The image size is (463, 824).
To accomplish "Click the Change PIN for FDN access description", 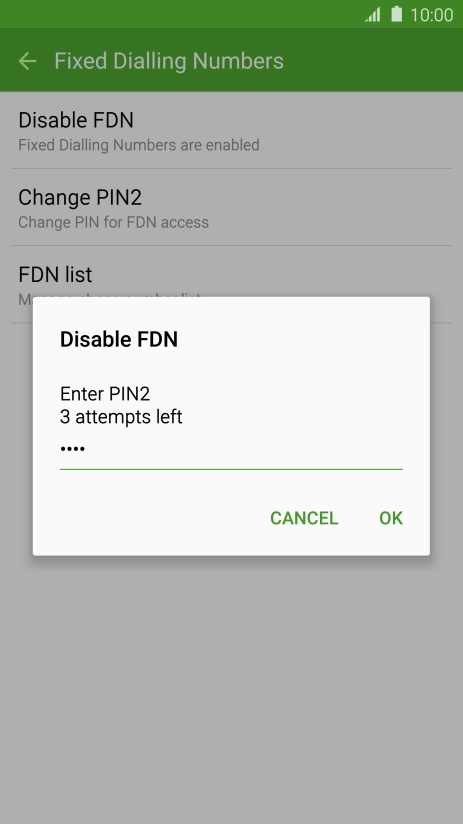I will point(114,222).
